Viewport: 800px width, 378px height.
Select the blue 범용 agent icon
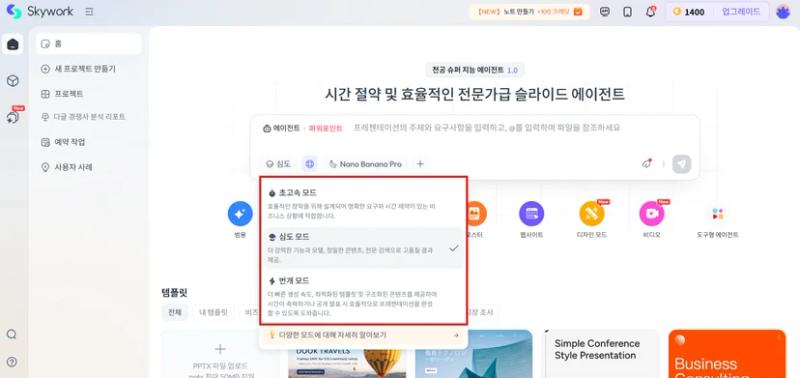pyautogui.click(x=240, y=214)
